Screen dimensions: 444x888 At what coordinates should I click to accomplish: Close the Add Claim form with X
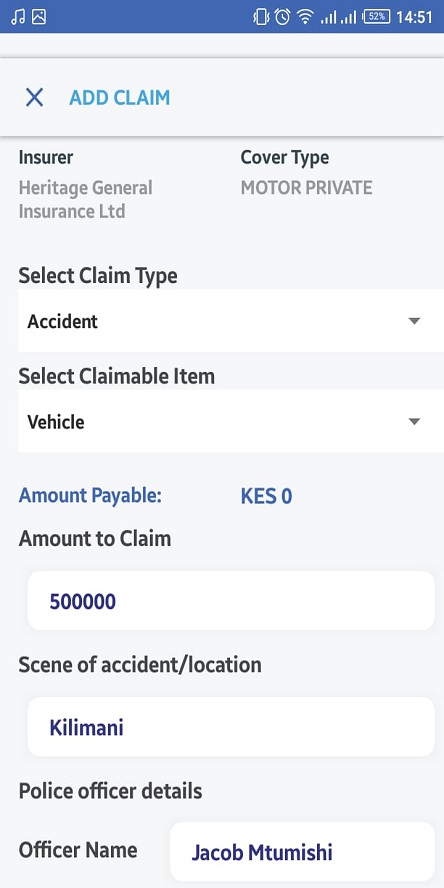(35, 97)
